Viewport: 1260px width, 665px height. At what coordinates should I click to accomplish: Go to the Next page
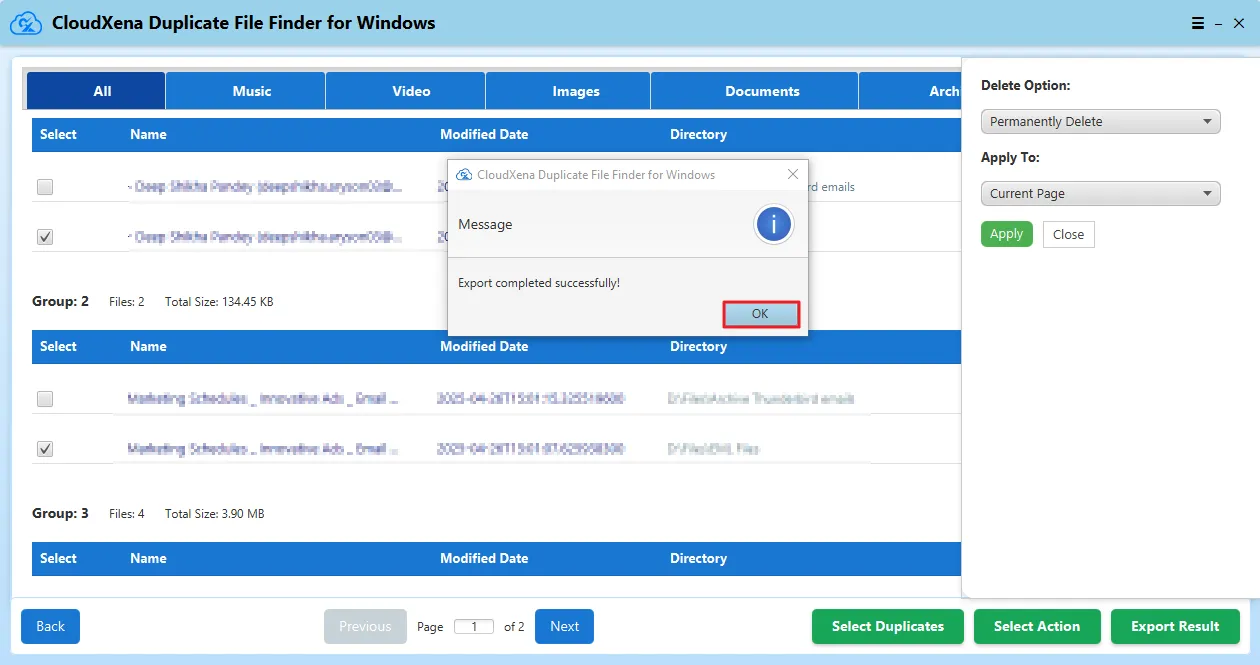coord(564,627)
